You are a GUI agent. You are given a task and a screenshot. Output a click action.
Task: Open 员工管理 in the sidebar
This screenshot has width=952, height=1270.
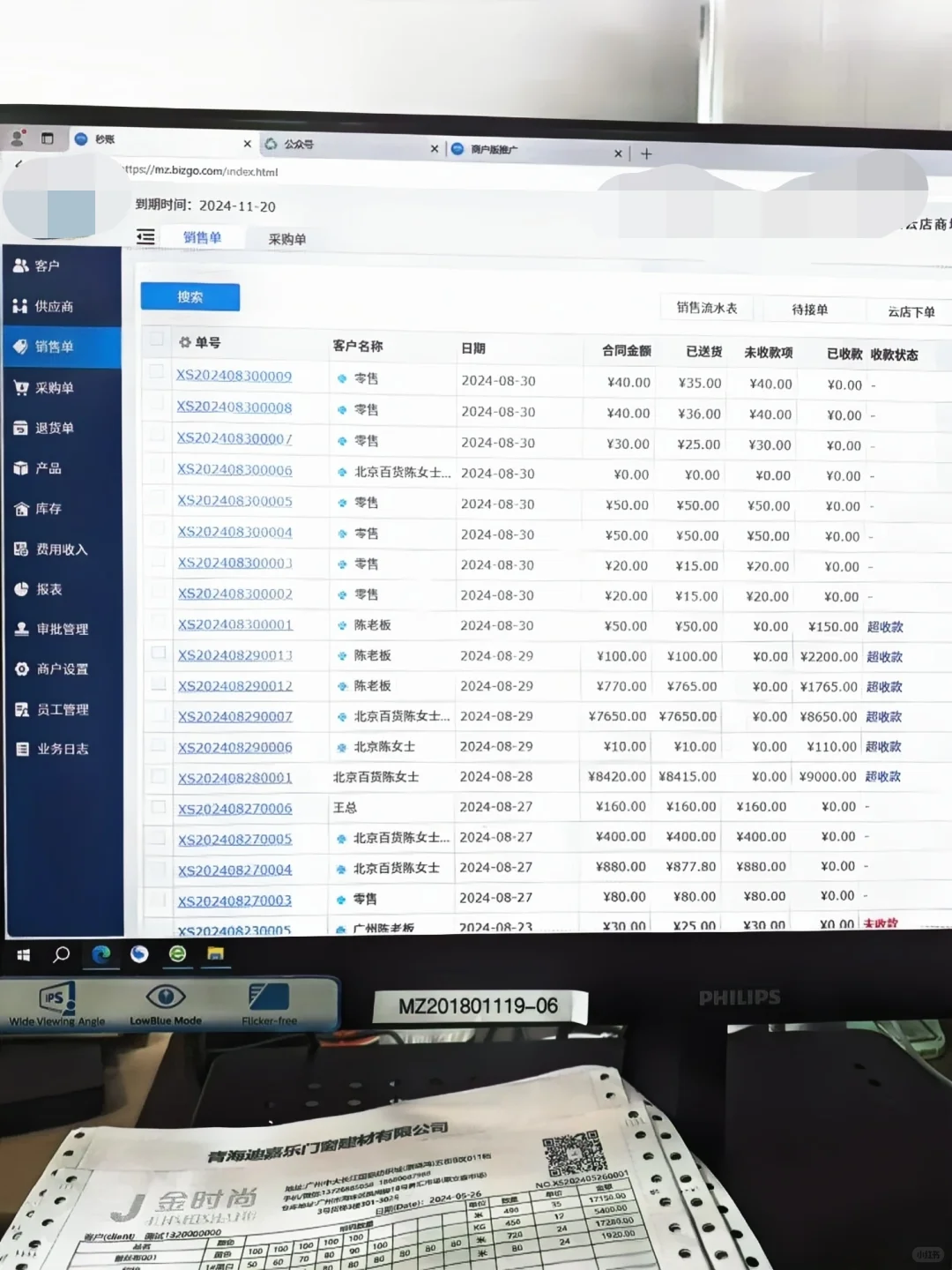tap(52, 709)
